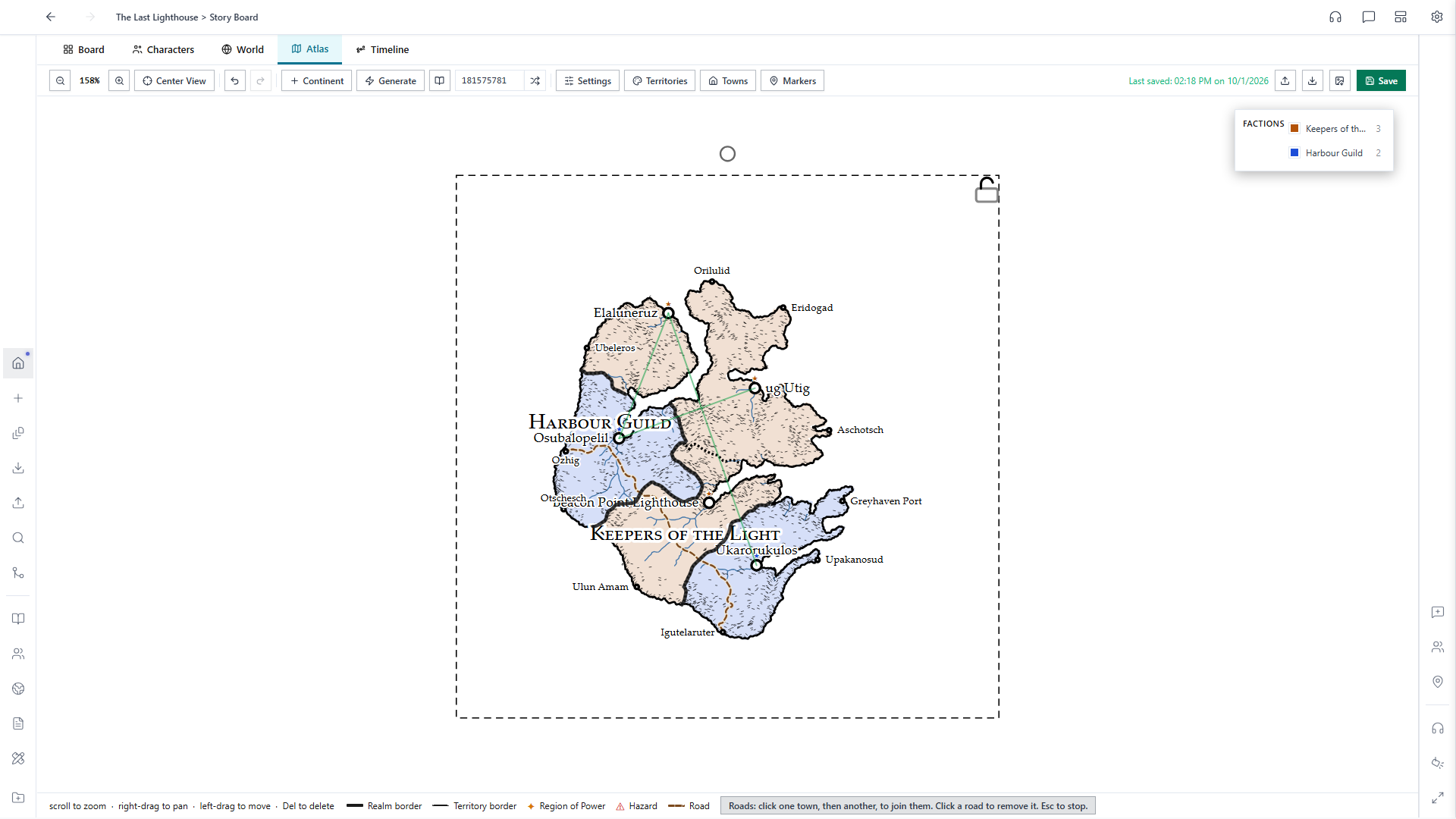Click the 158% zoom level value
The image size is (1456, 819).
point(89,81)
